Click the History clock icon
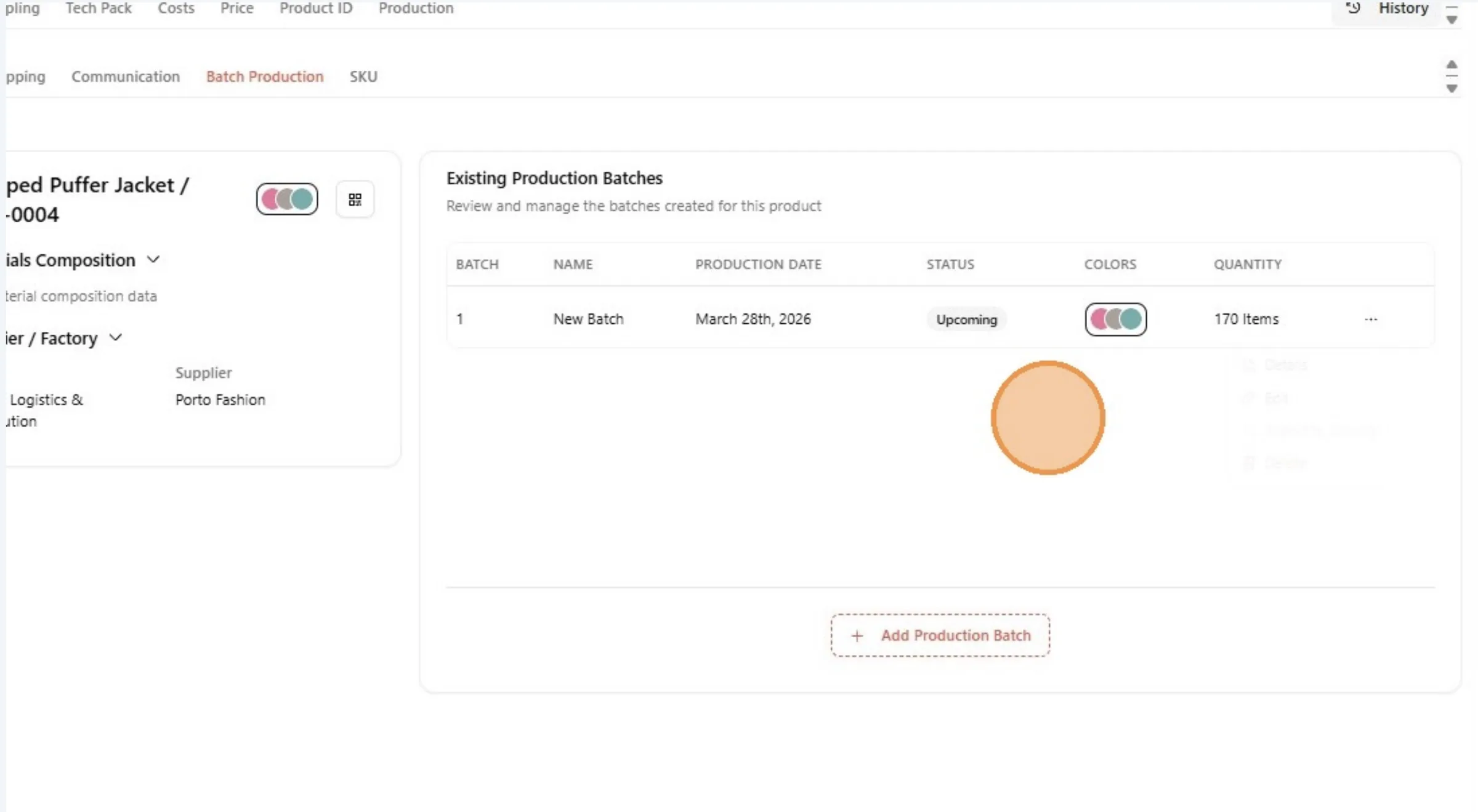Screen dimensions: 1478x812 (1353, 8)
